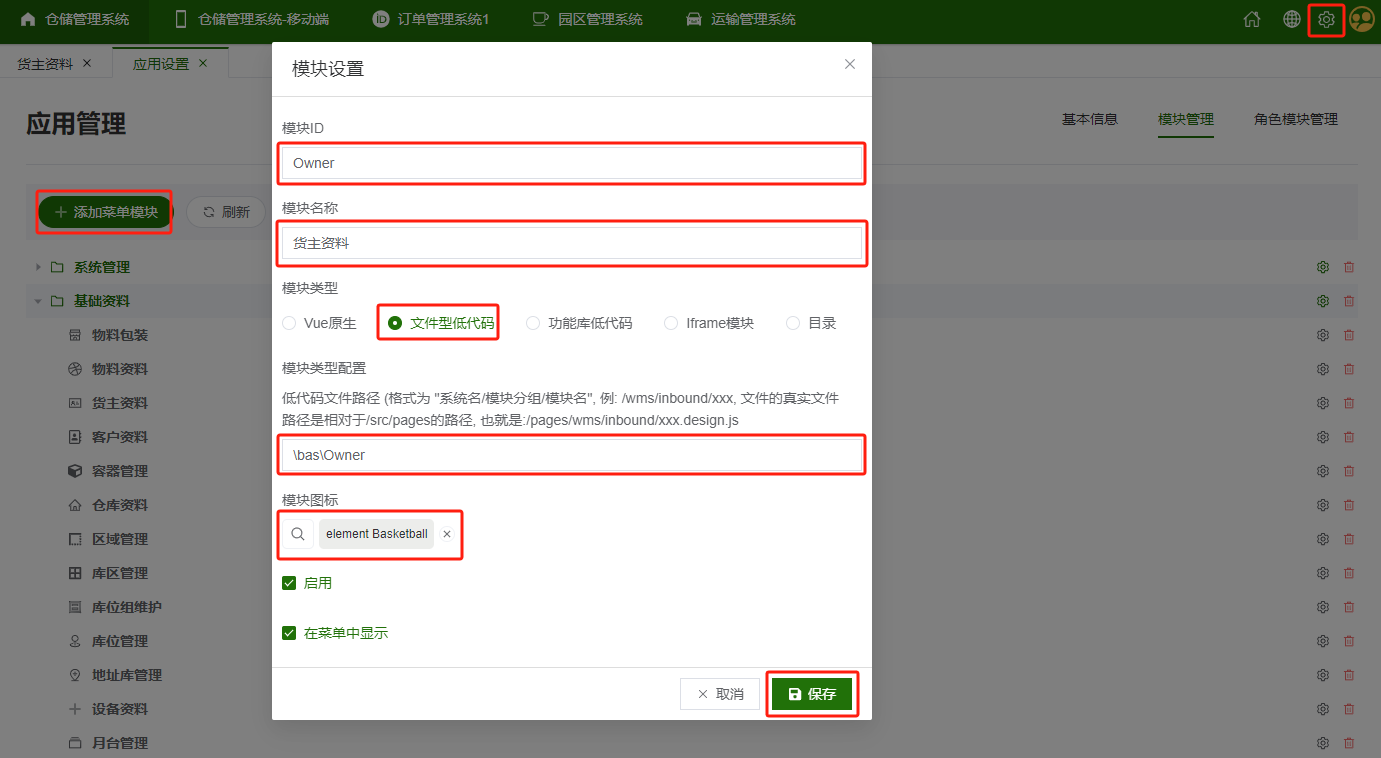Select 文件型低代码 module type
This screenshot has height=758, width=1381.
[x=440, y=323]
